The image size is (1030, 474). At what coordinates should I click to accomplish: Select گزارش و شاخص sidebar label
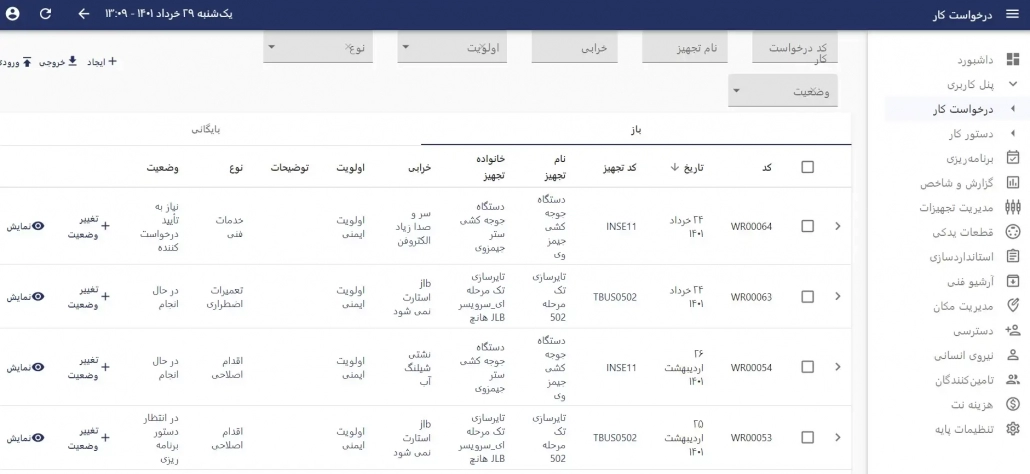click(x=957, y=183)
